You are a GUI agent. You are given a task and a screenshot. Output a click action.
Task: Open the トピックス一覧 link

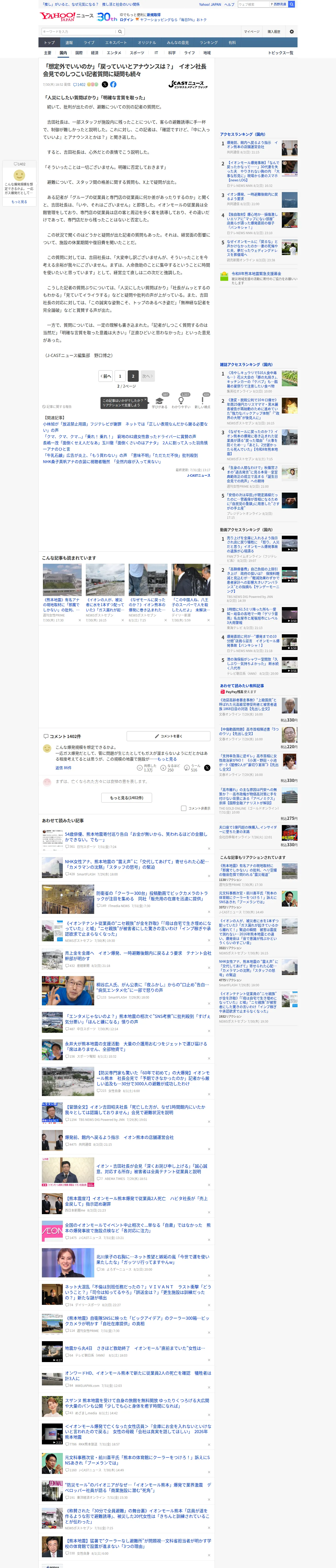tap(281, 53)
